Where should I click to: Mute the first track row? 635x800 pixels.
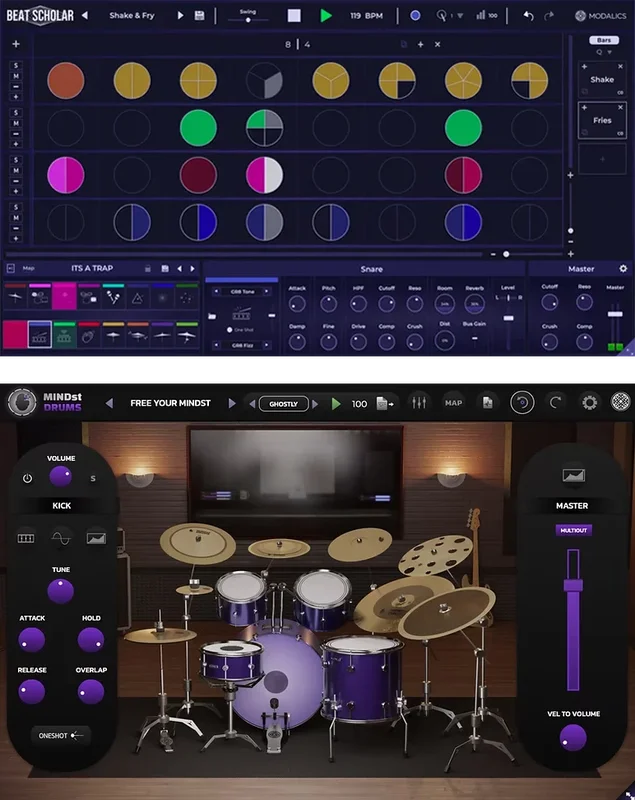16,76
